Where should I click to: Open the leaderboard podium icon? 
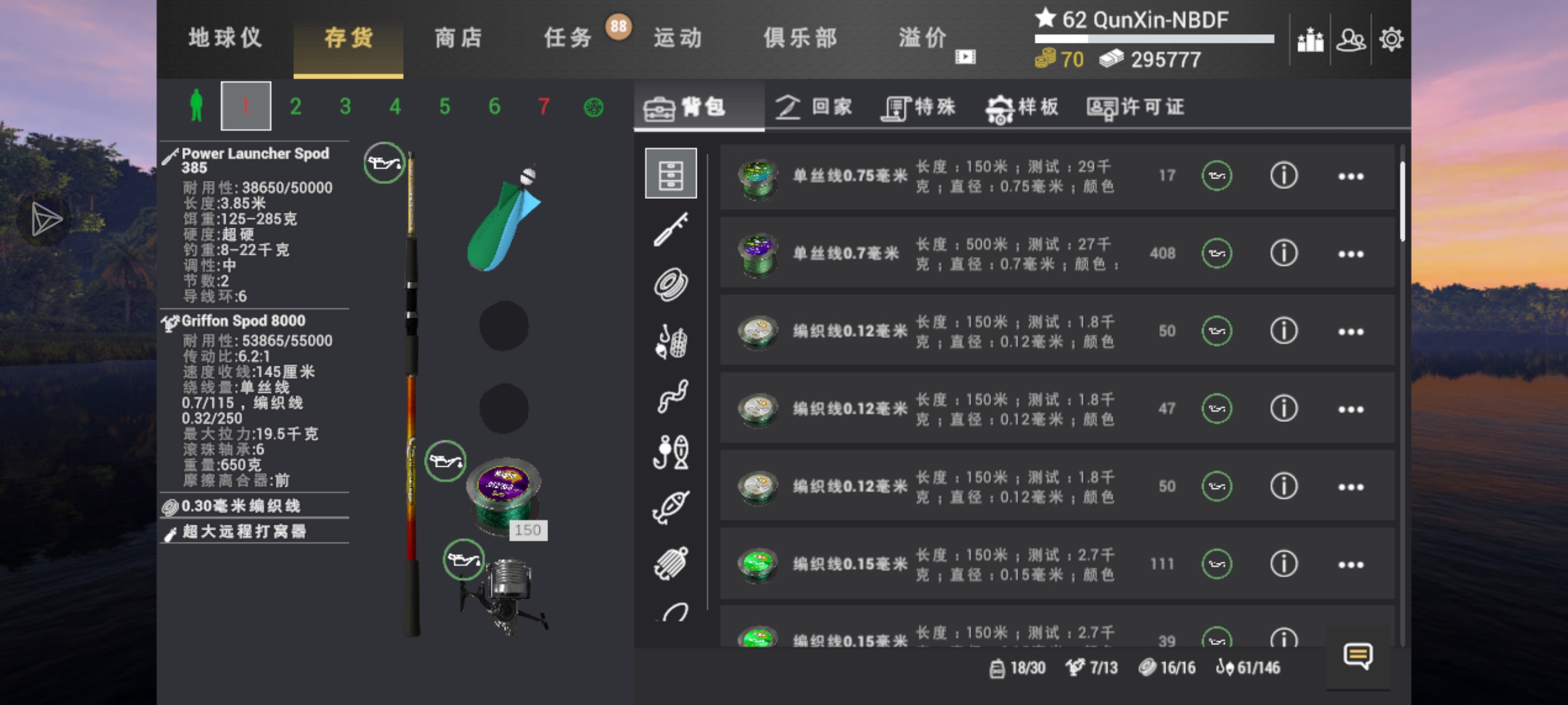tap(1310, 40)
